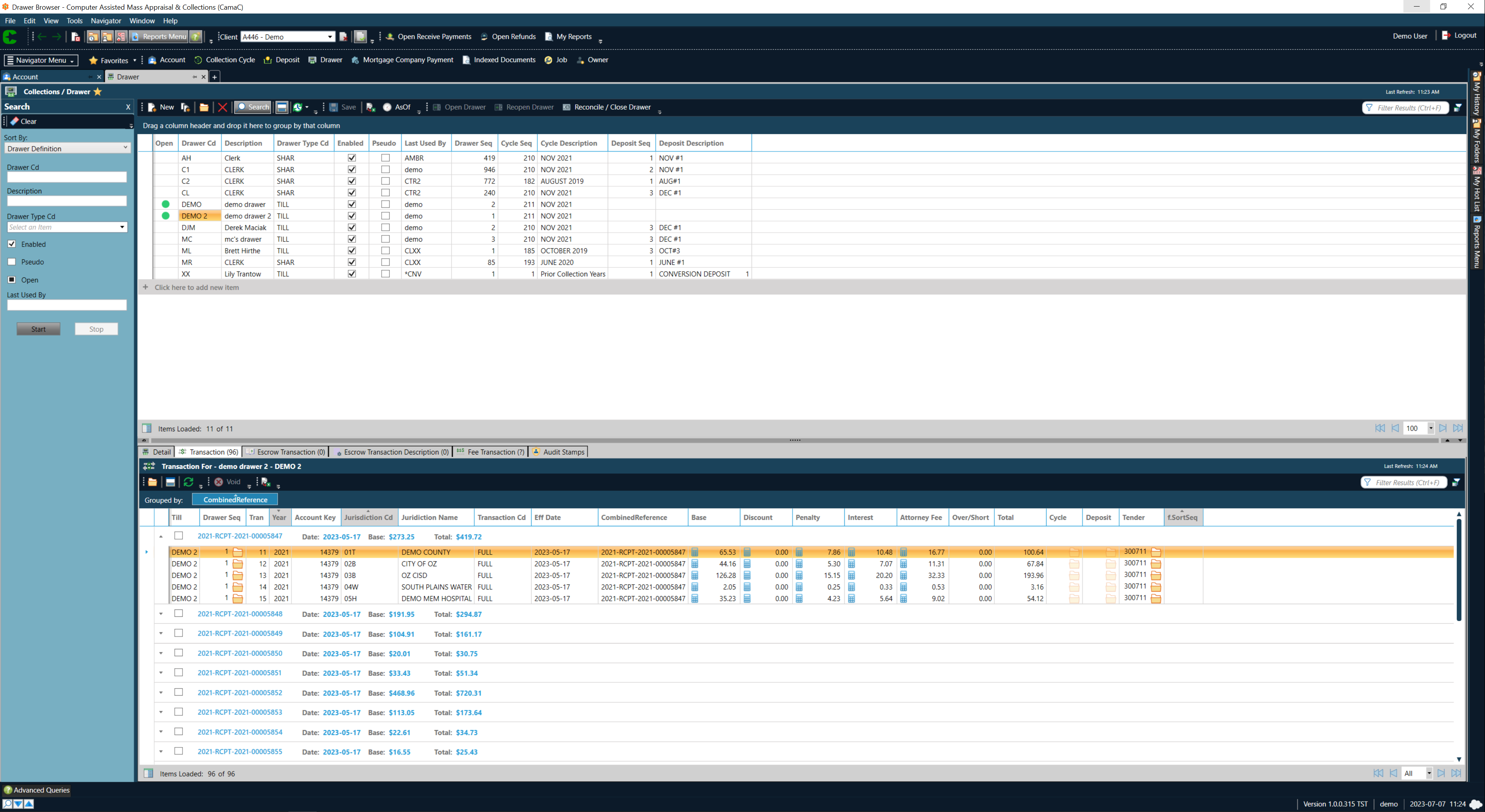This screenshot has width=1485, height=812.
Task: Click the red X delete icon in drawer toolbar
Action: tap(222, 107)
